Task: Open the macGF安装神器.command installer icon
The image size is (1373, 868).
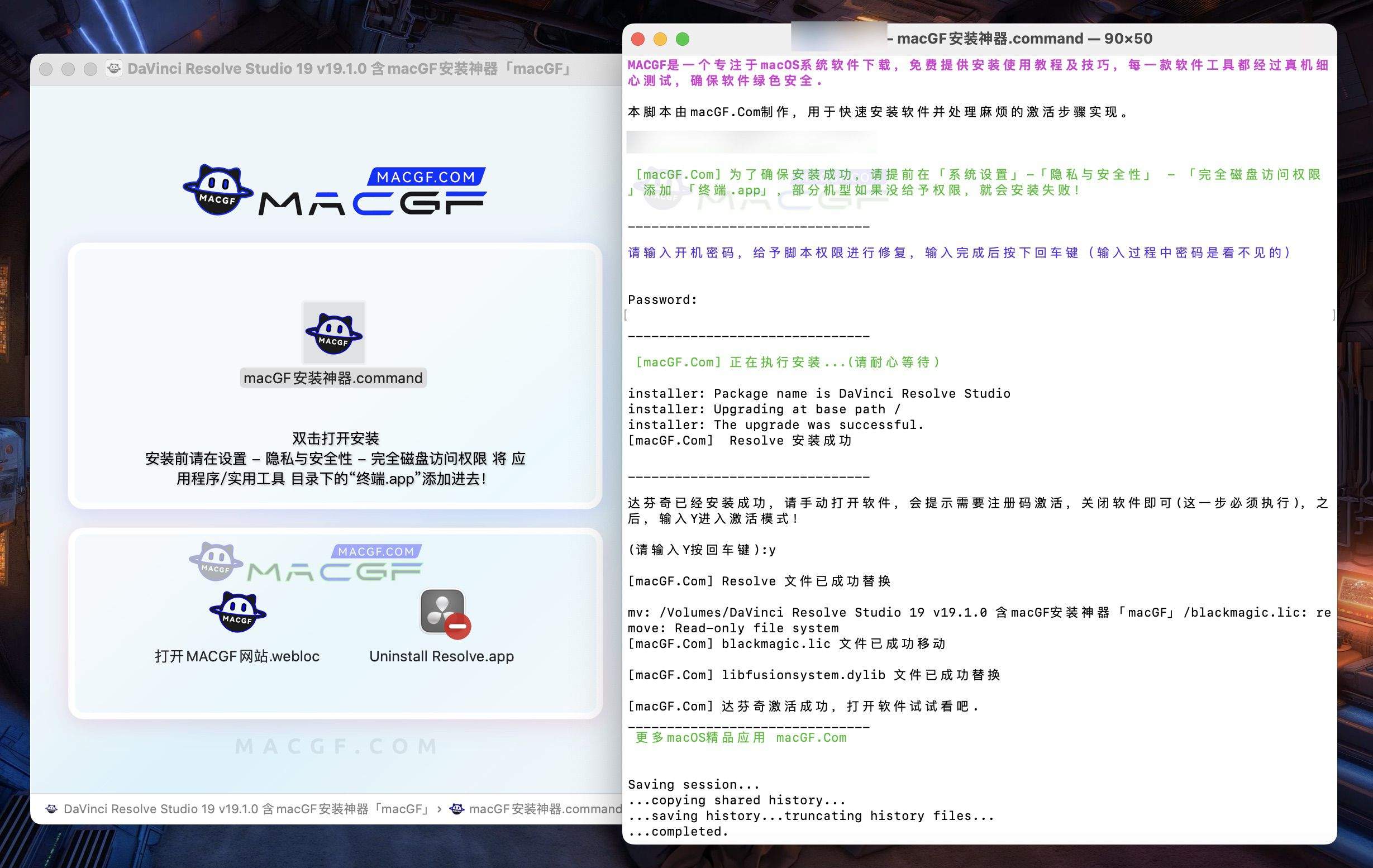Action: click(x=333, y=332)
